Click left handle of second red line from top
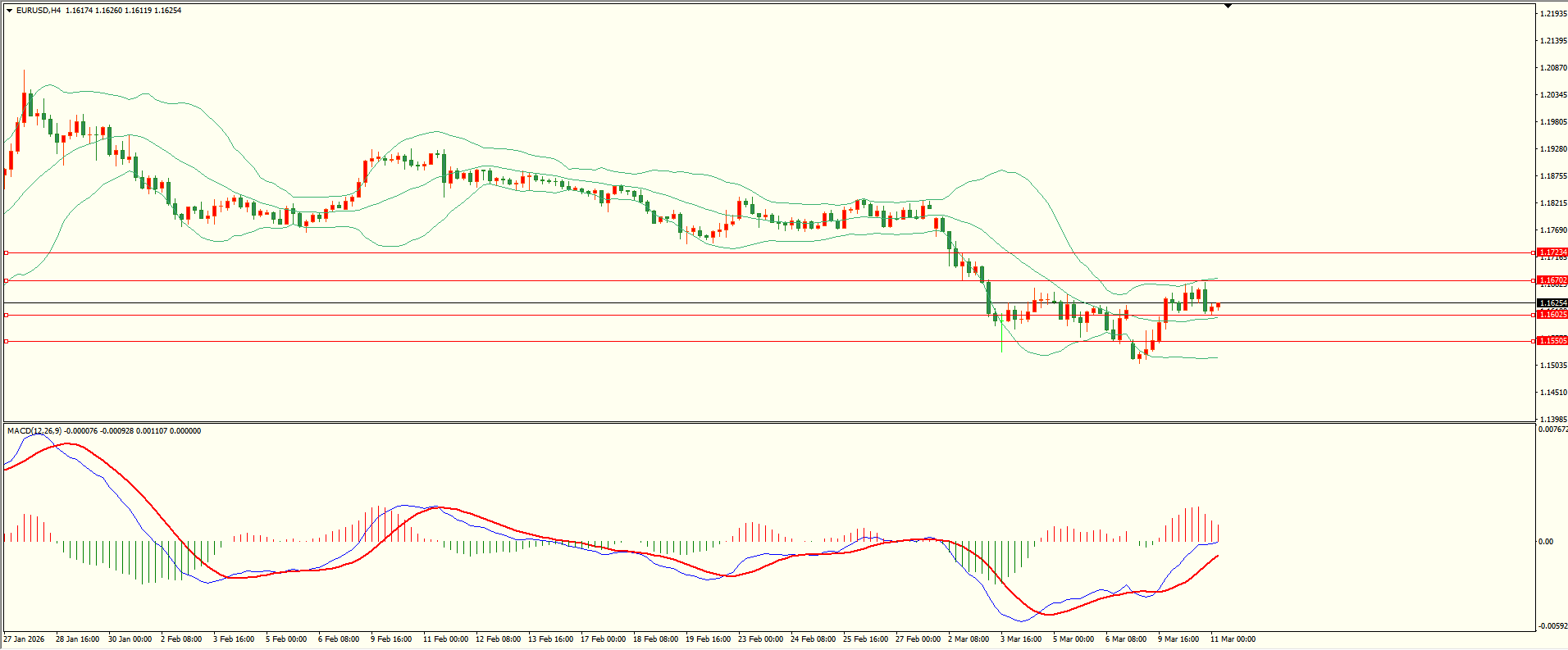1568x650 pixels. [7, 280]
